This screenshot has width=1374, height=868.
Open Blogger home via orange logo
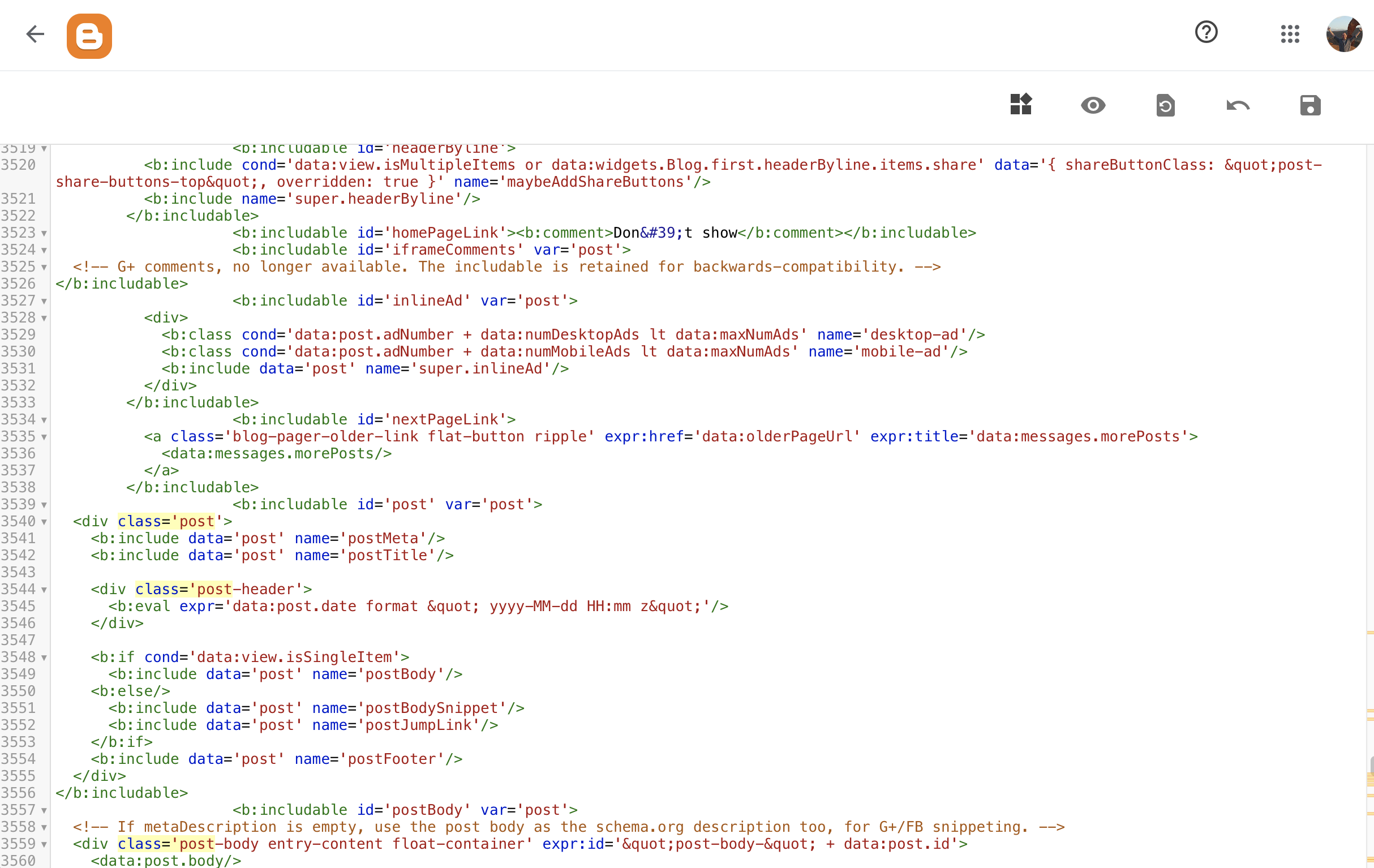[x=89, y=36]
